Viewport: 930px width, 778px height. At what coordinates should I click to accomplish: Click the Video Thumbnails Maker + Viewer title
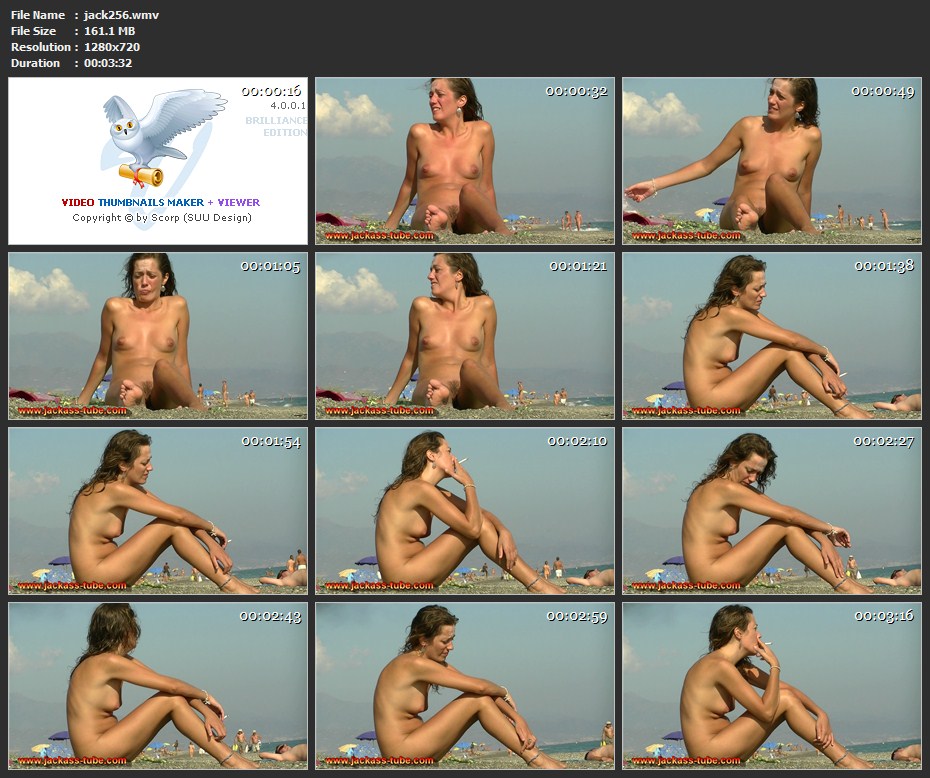point(160,202)
